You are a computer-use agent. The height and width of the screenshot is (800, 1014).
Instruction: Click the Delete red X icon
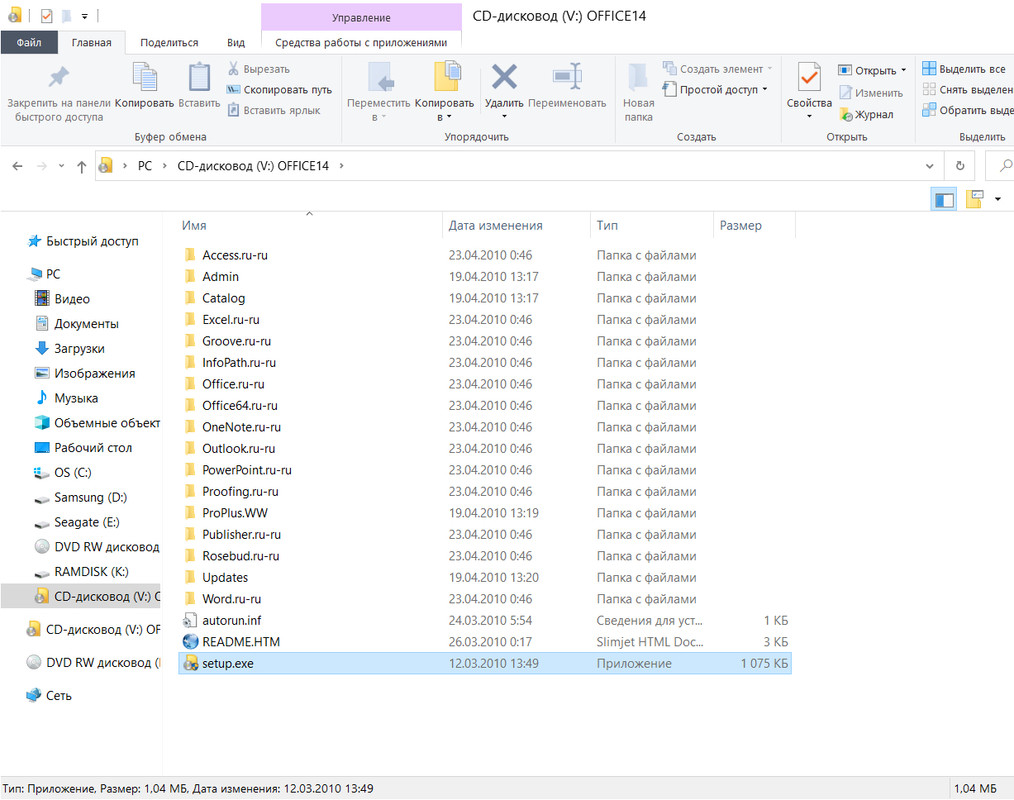point(504,77)
